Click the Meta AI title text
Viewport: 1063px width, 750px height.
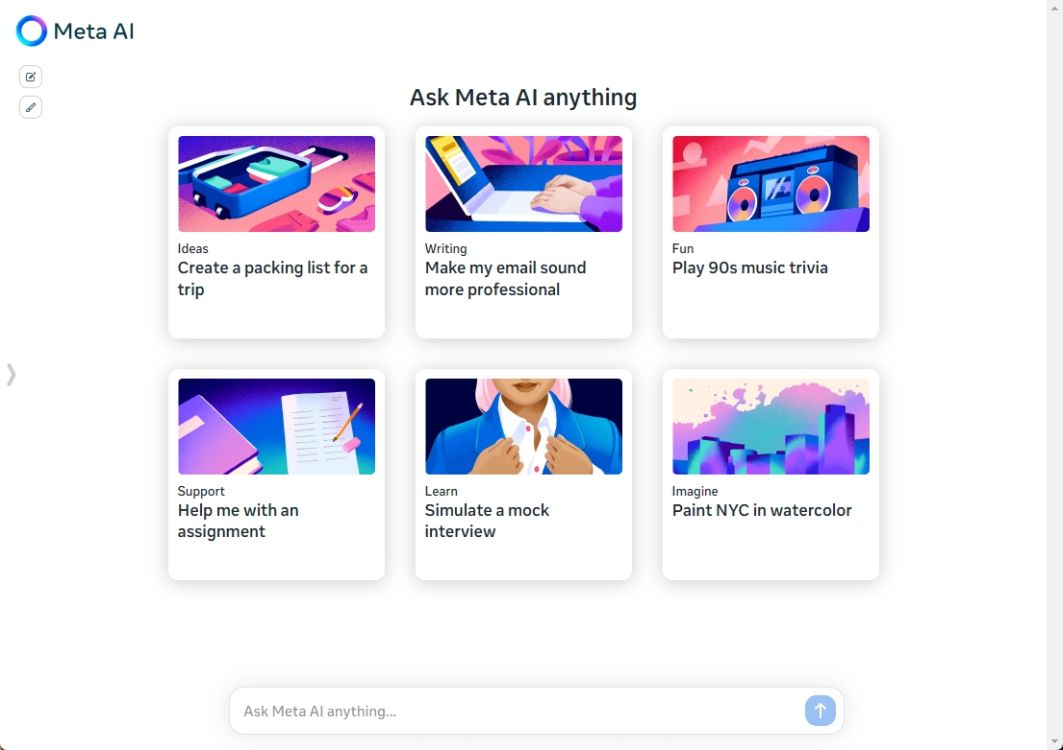94,31
